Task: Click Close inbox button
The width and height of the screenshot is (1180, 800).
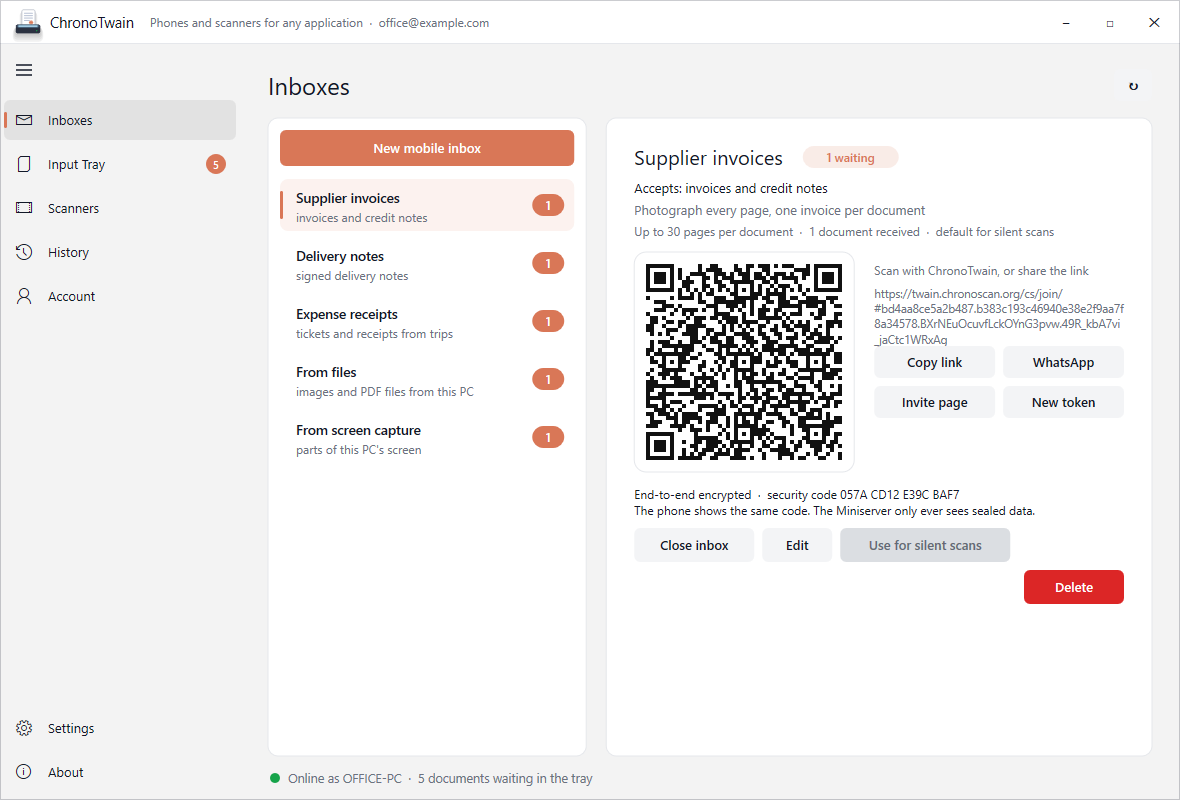Action: click(694, 545)
